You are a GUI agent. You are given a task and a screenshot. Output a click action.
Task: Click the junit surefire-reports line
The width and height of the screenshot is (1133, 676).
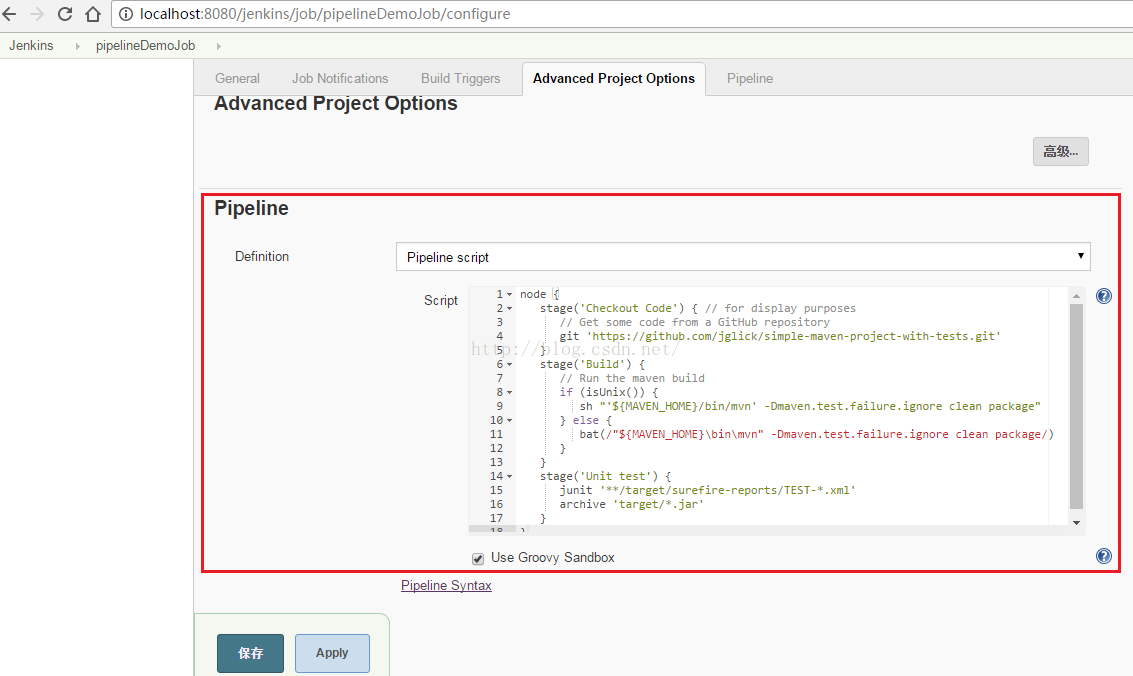point(707,490)
